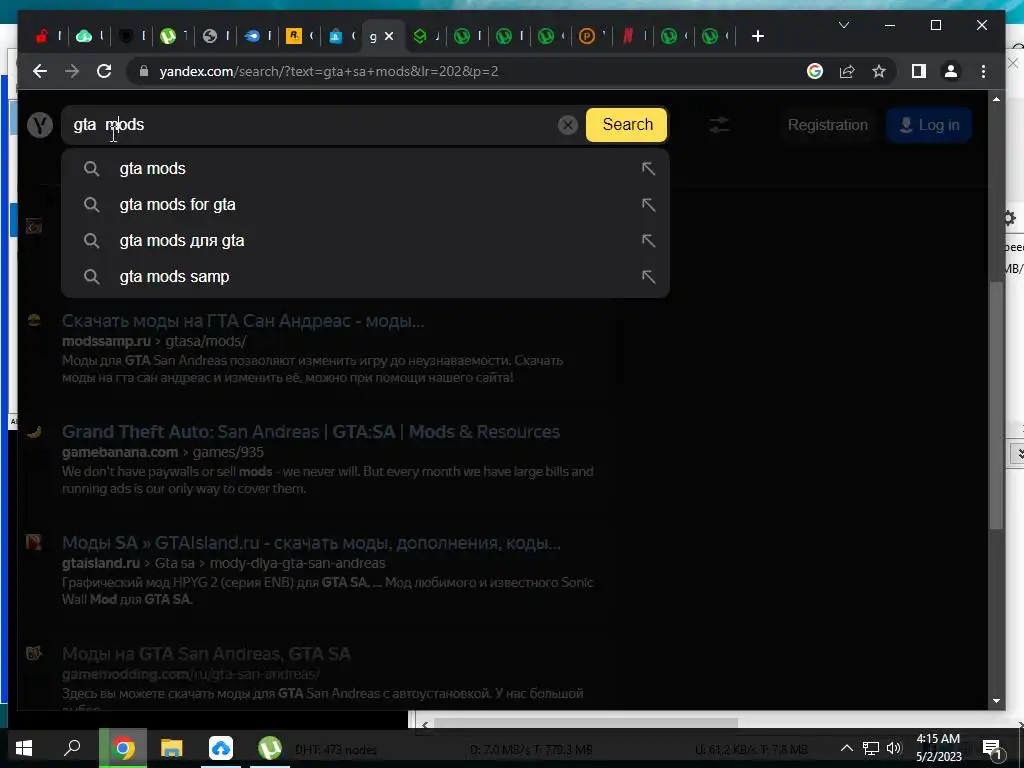The width and height of the screenshot is (1024, 768).
Task: View site info via the padlock icon
Action: point(144,71)
